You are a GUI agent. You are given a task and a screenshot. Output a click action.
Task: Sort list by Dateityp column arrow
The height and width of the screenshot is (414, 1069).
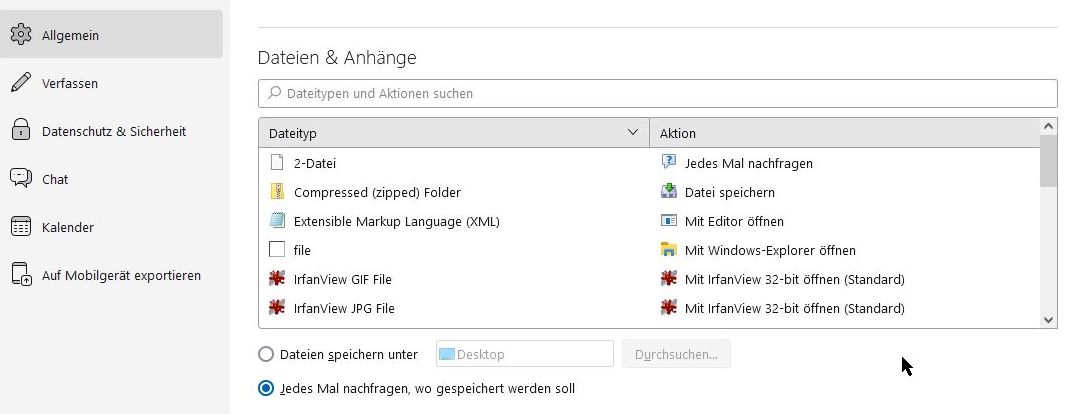[632, 133]
